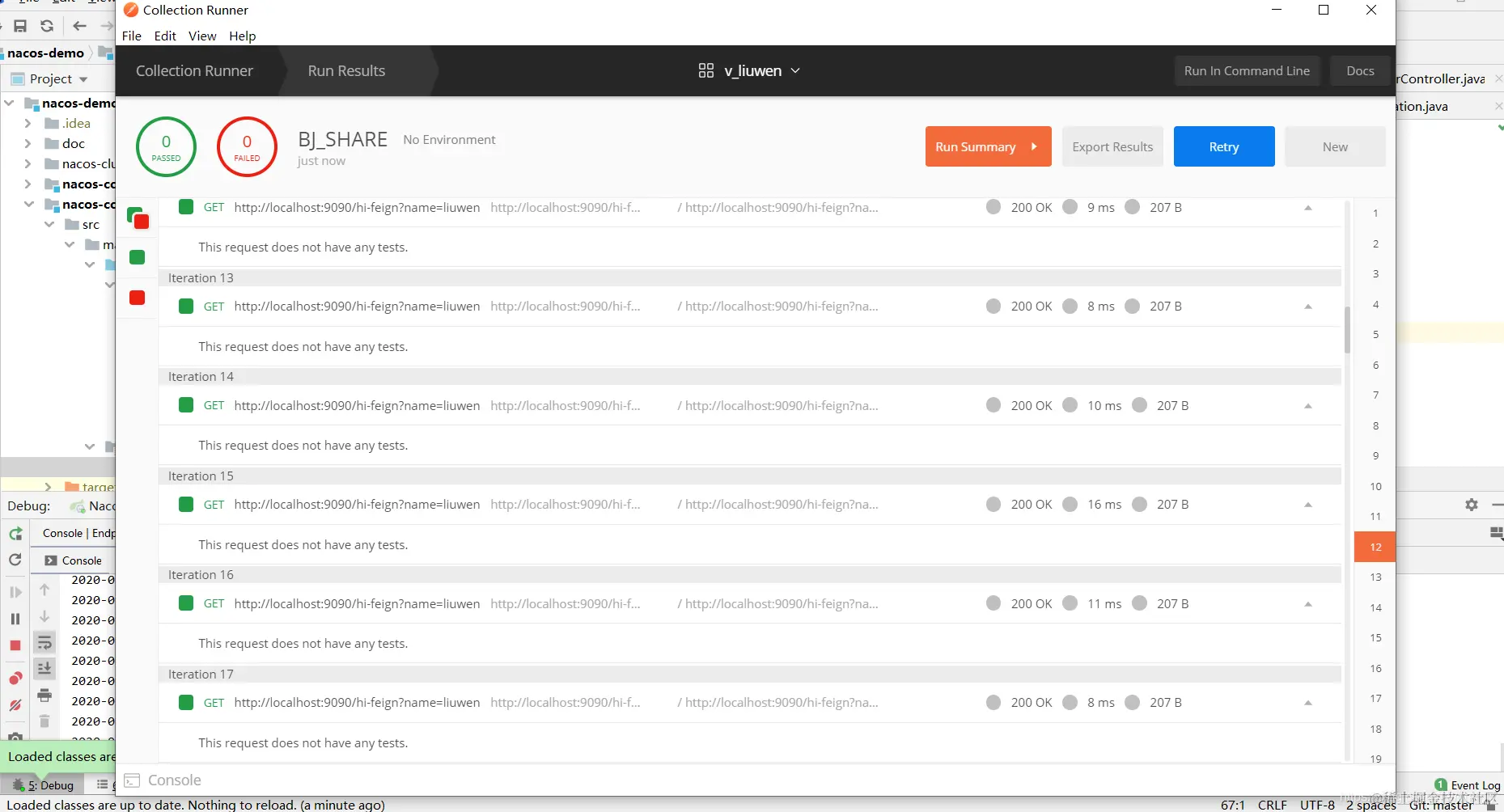This screenshot has width=1504, height=812.
Task: Toggle the soft-wrap icon in console toolbar
Action: pyautogui.click(x=44, y=643)
